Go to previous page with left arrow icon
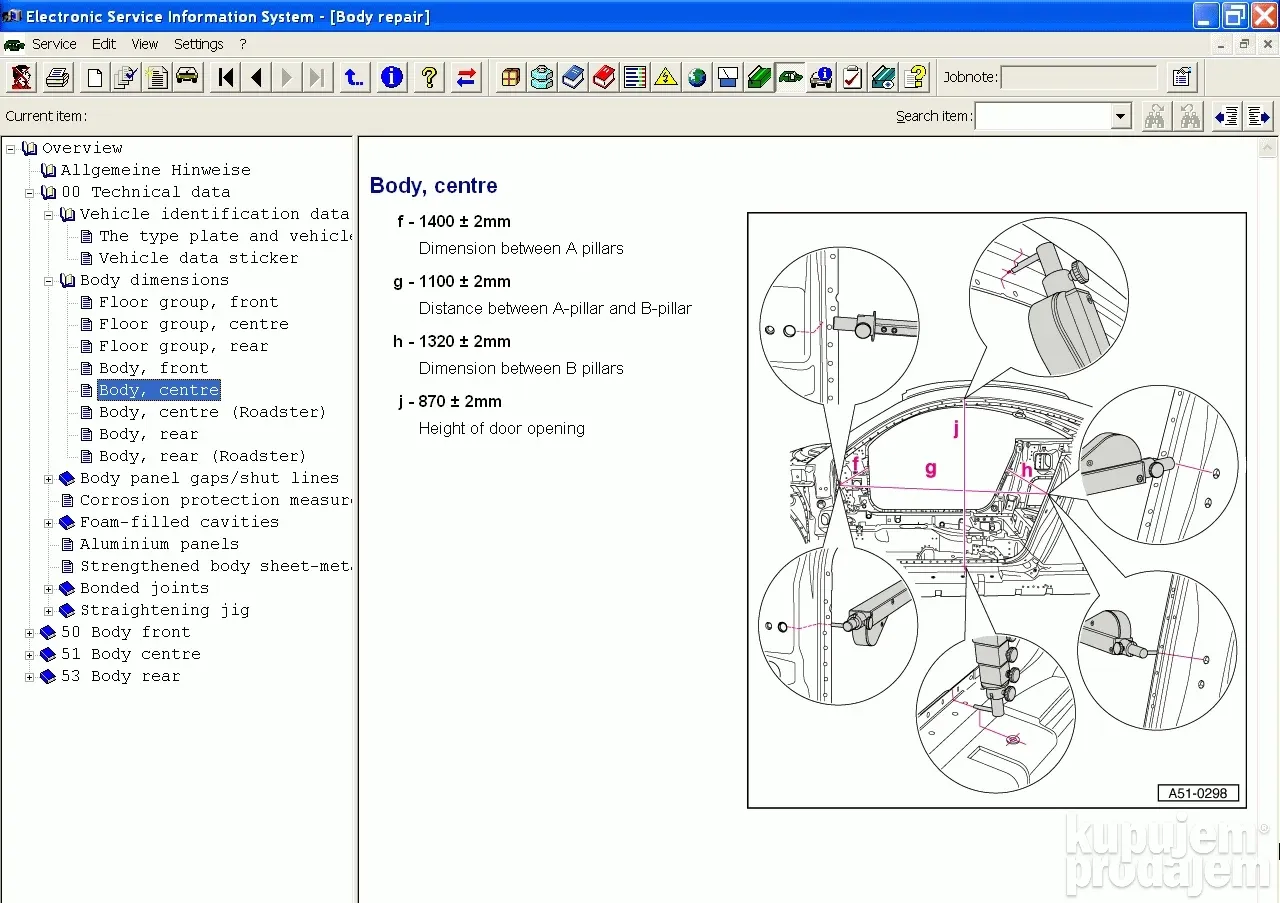The image size is (1280, 903). [257, 77]
